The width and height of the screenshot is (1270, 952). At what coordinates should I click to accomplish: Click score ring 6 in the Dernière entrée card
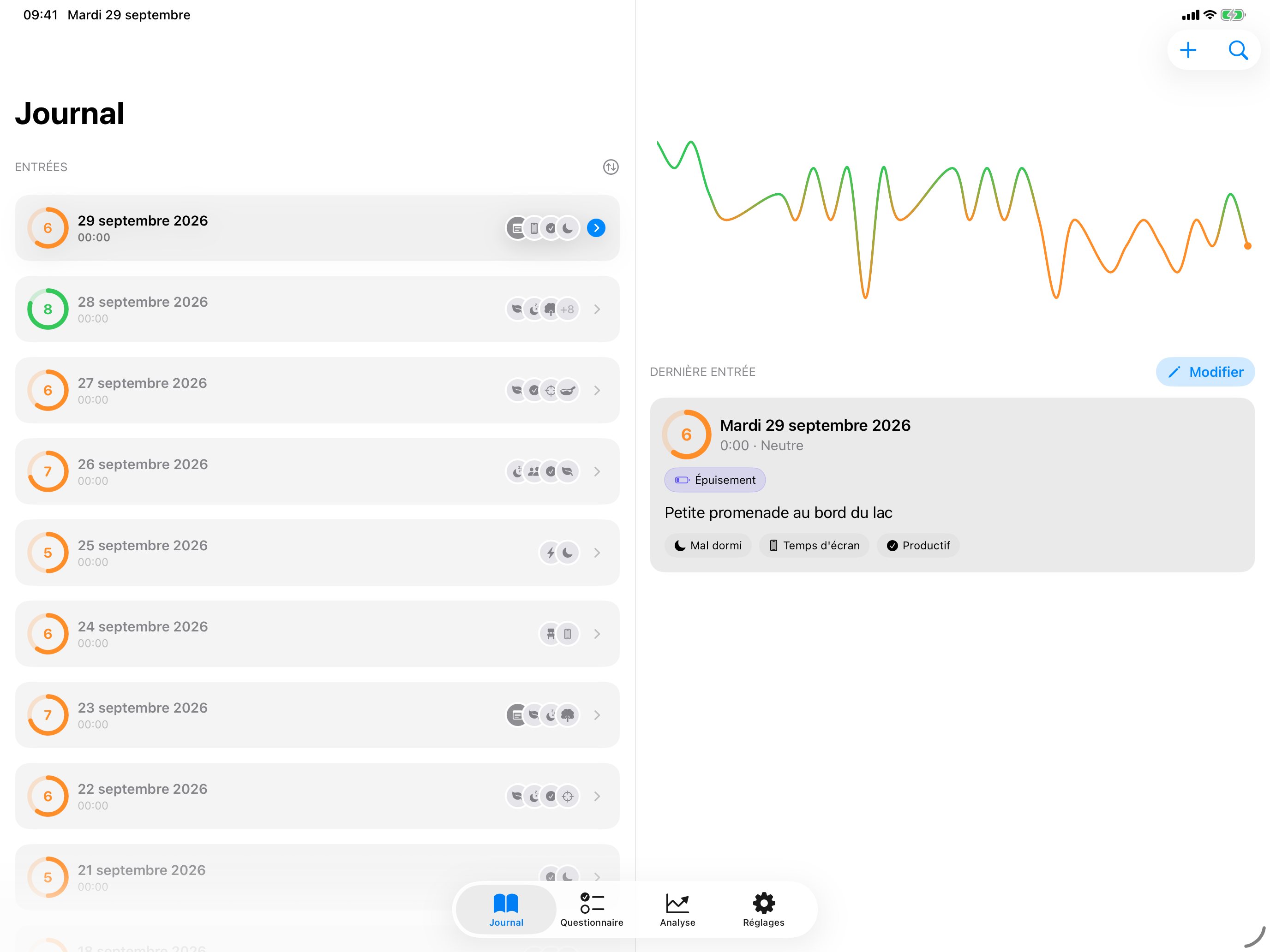coord(687,434)
